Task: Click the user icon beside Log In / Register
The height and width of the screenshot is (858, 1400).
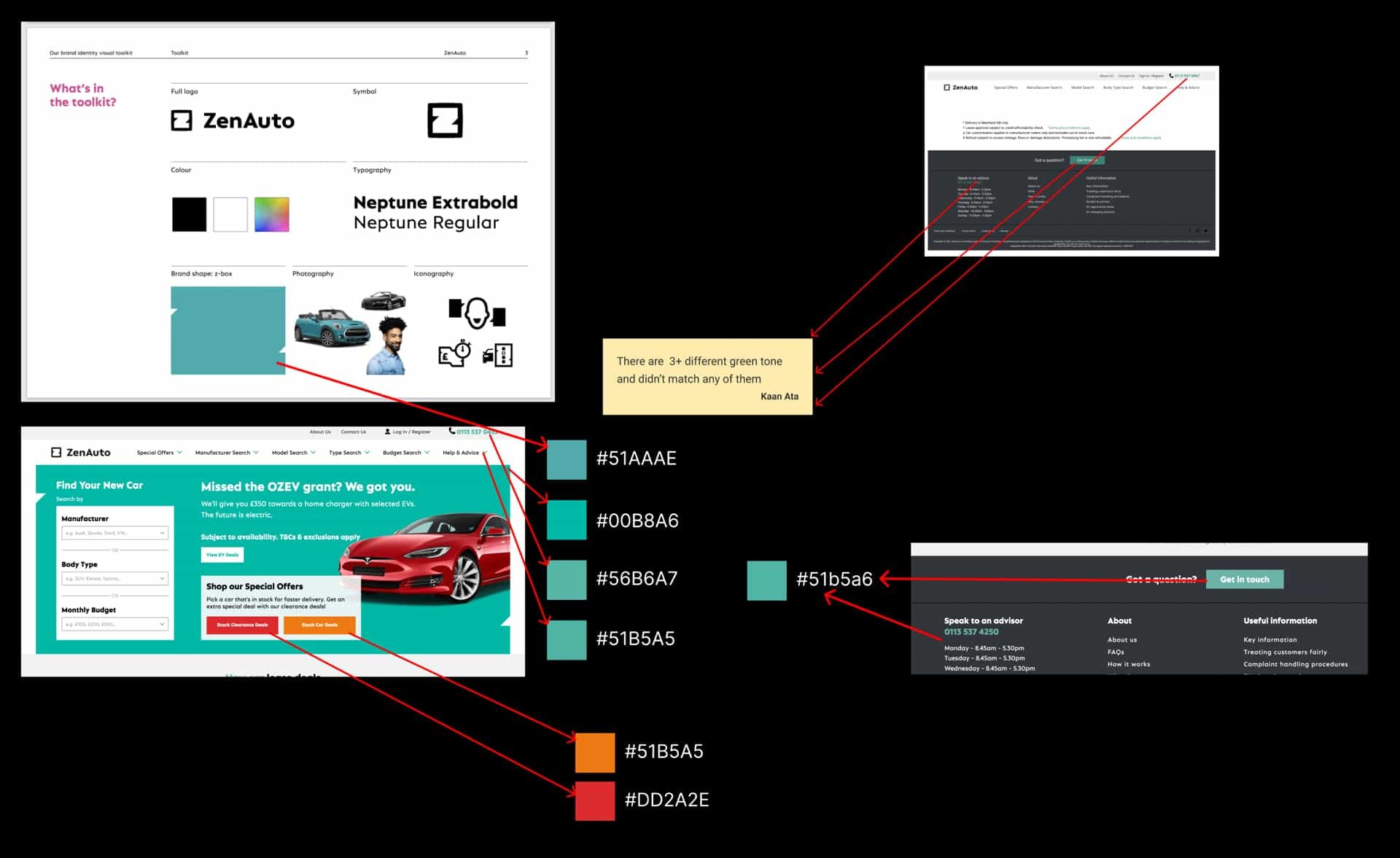Action: point(387,432)
